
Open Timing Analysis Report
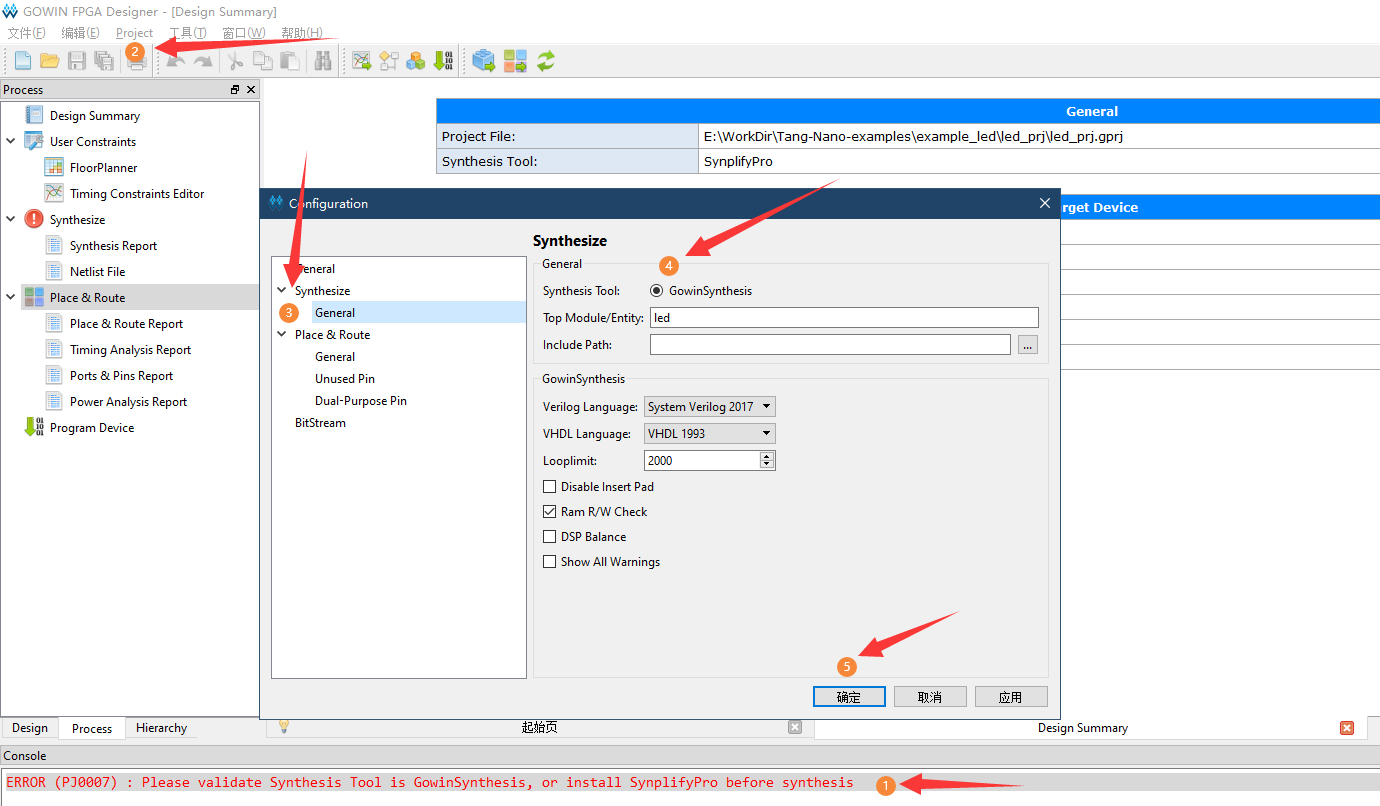point(130,350)
